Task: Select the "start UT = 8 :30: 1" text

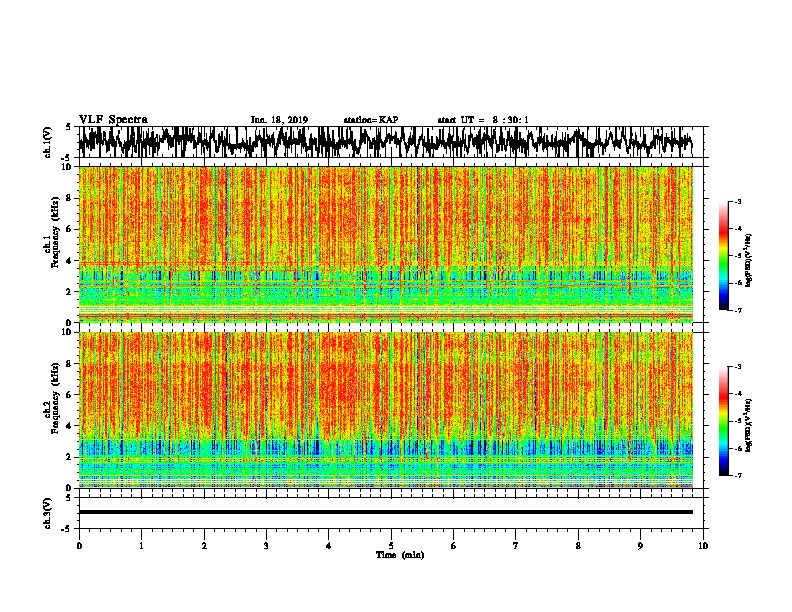Action: pos(483,120)
